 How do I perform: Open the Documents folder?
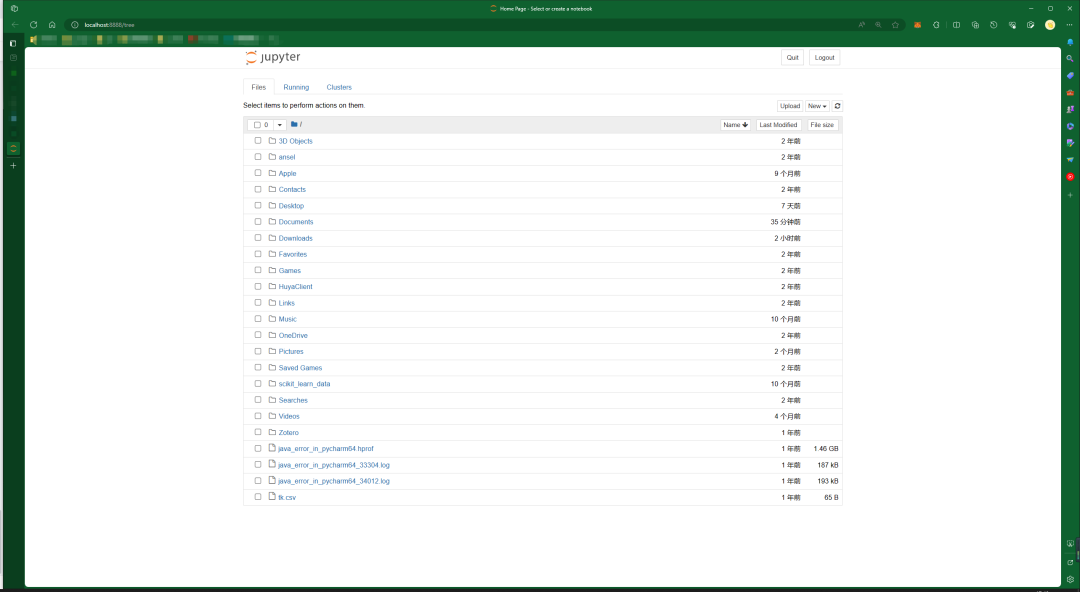[x=295, y=222]
